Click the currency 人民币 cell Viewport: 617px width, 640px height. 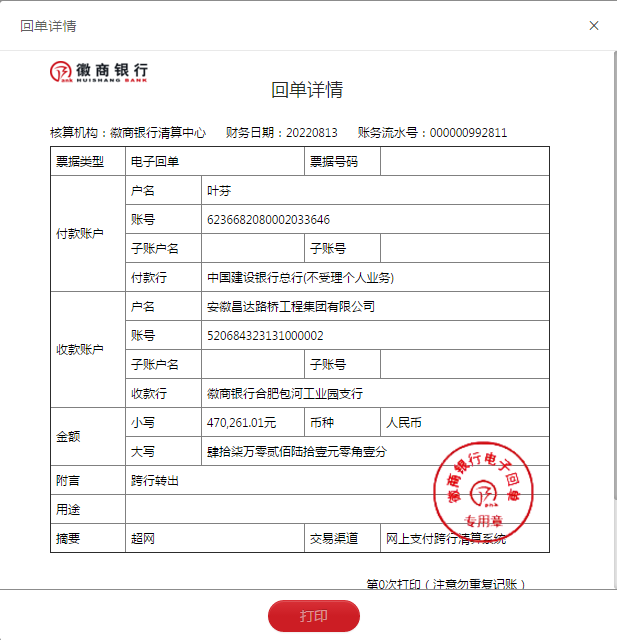(x=404, y=423)
